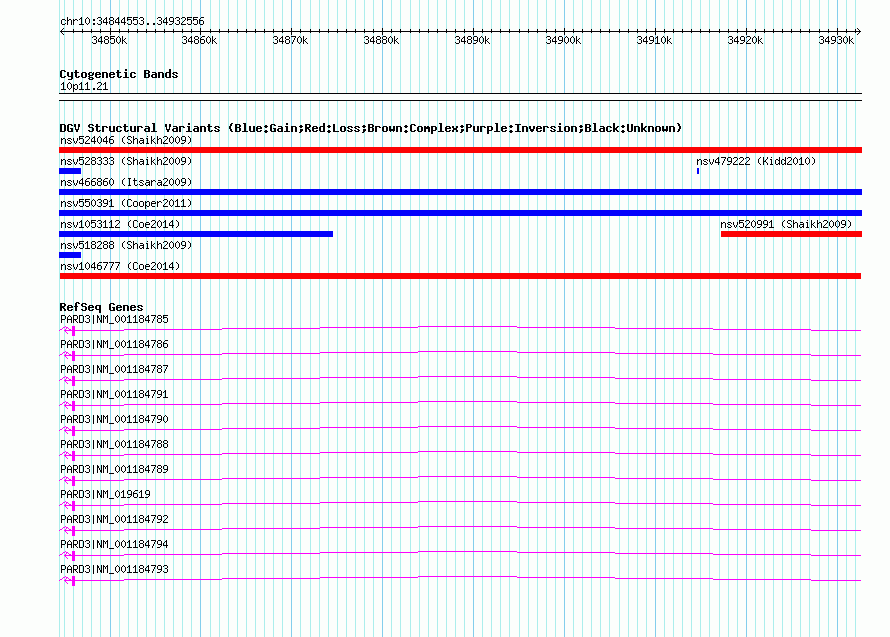Click the 34850k ruler tick label
Viewport: 890px width, 637px height.
tap(109, 40)
